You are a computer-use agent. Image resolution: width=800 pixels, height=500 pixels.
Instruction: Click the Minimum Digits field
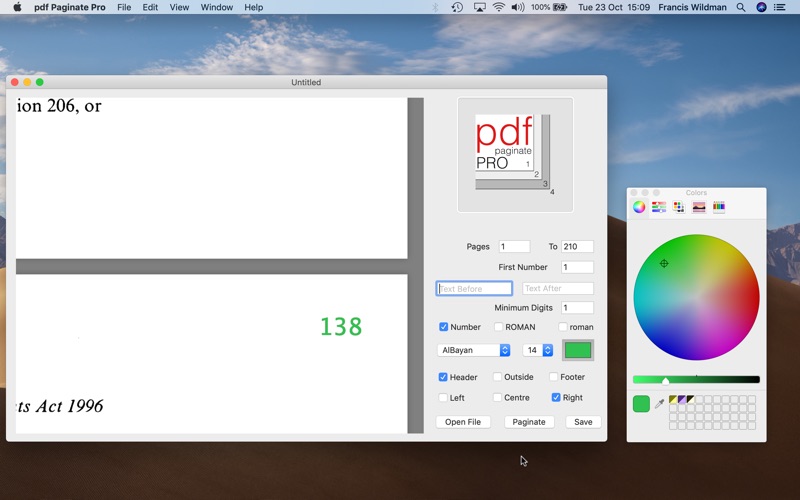tap(578, 308)
